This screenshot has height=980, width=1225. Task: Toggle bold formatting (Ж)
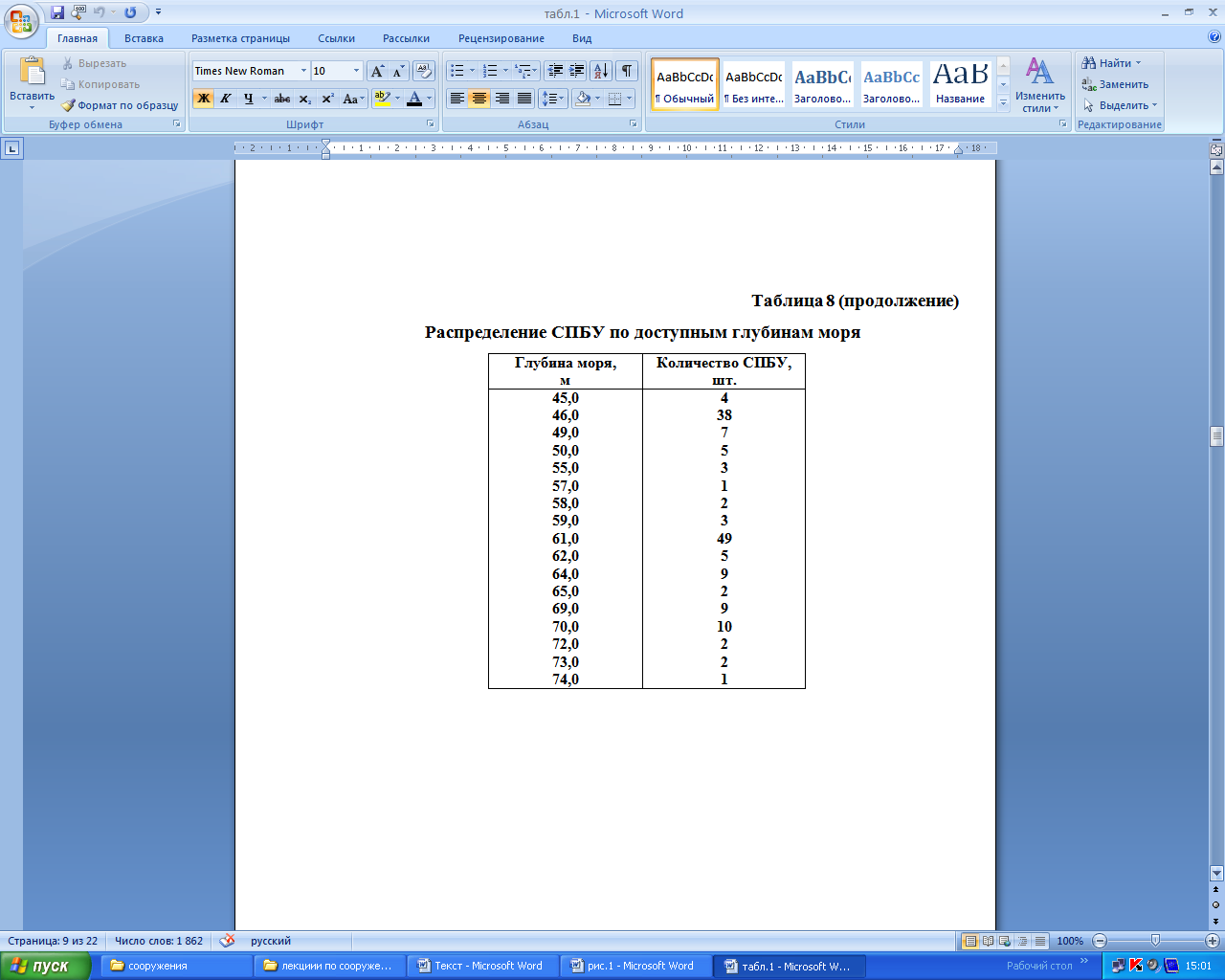tap(203, 99)
